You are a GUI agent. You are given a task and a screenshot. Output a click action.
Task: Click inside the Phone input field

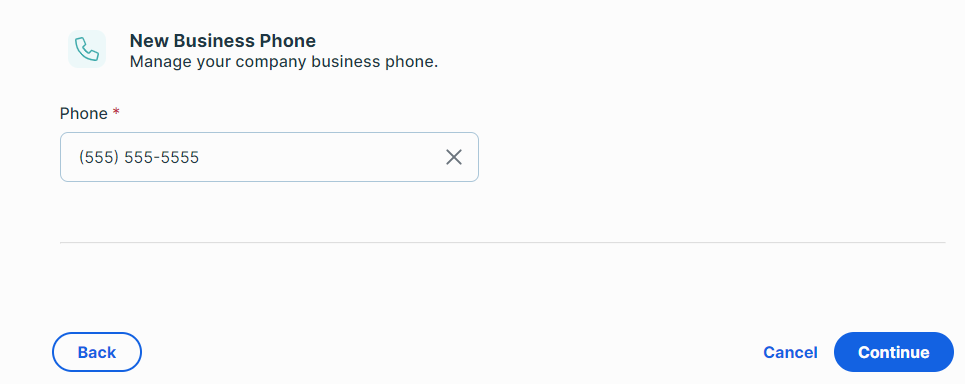[269, 157]
